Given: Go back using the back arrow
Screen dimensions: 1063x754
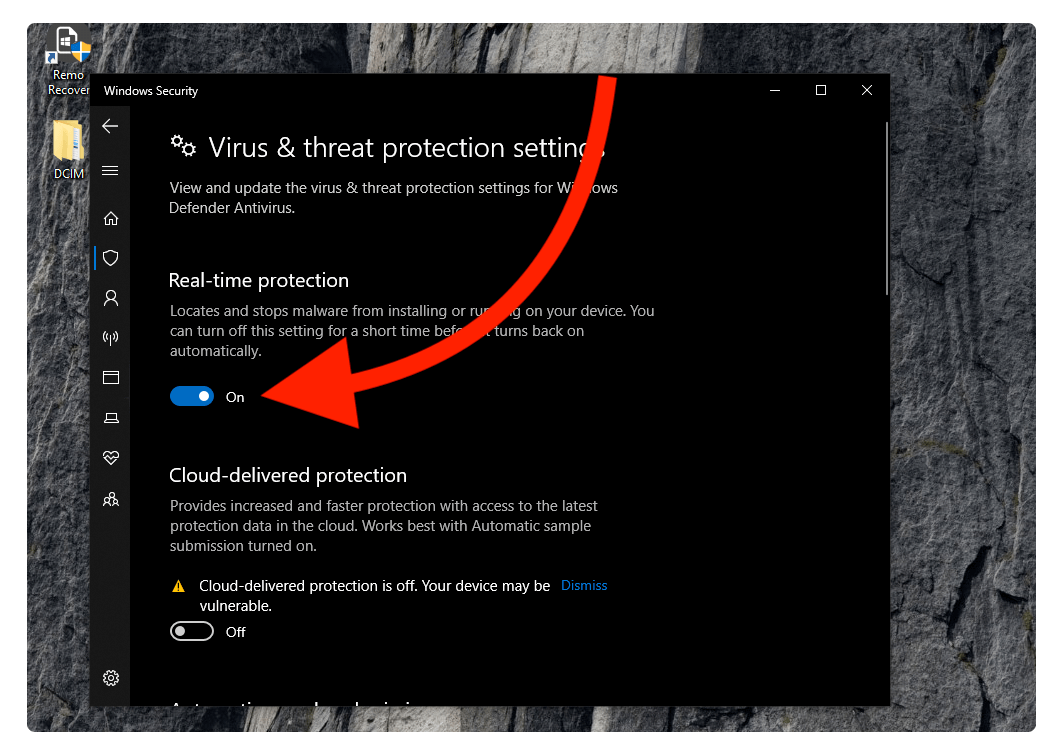Looking at the screenshot, I should click(x=110, y=126).
